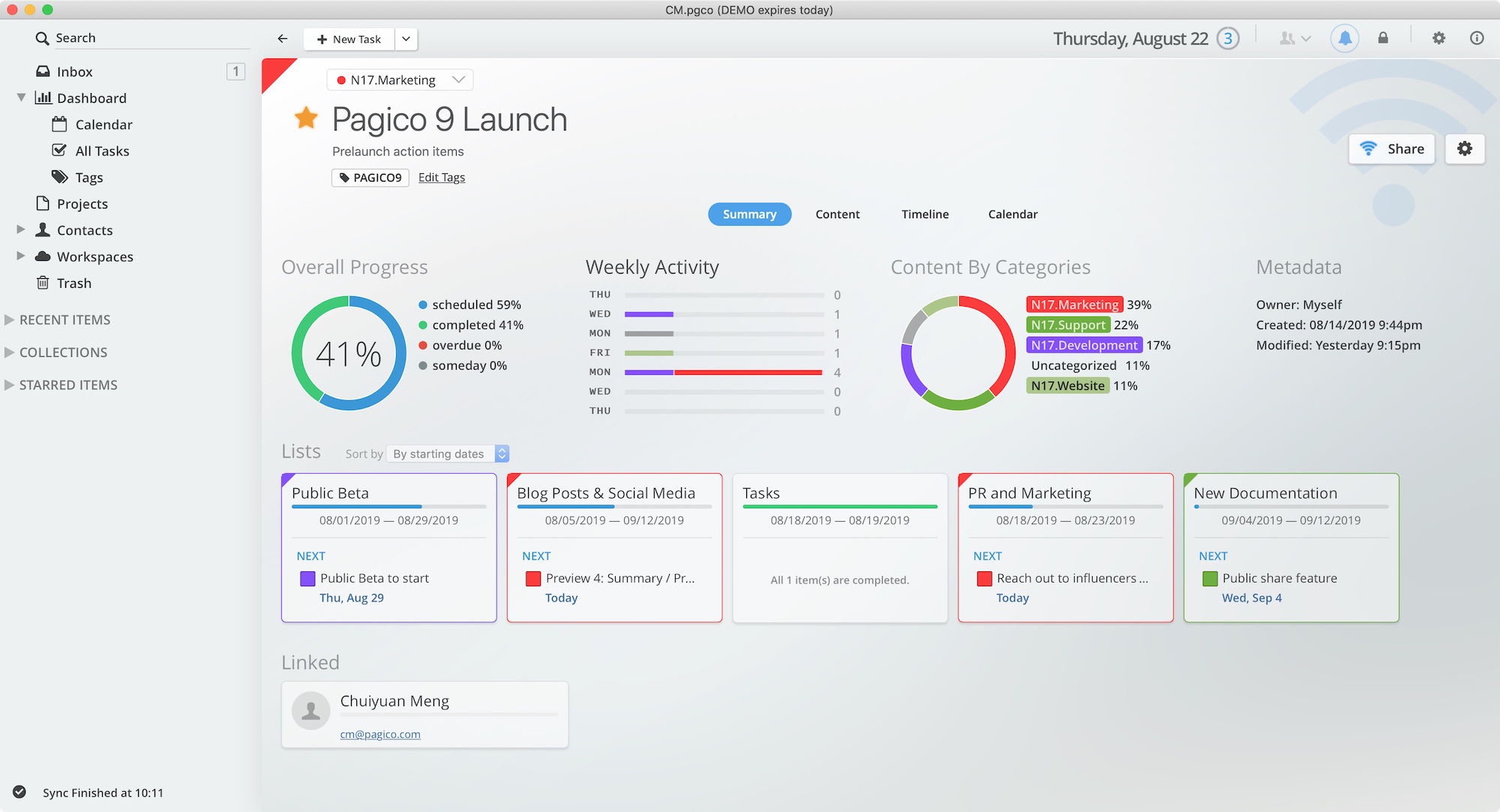Open the Workspaces cloud icon

coord(43,256)
